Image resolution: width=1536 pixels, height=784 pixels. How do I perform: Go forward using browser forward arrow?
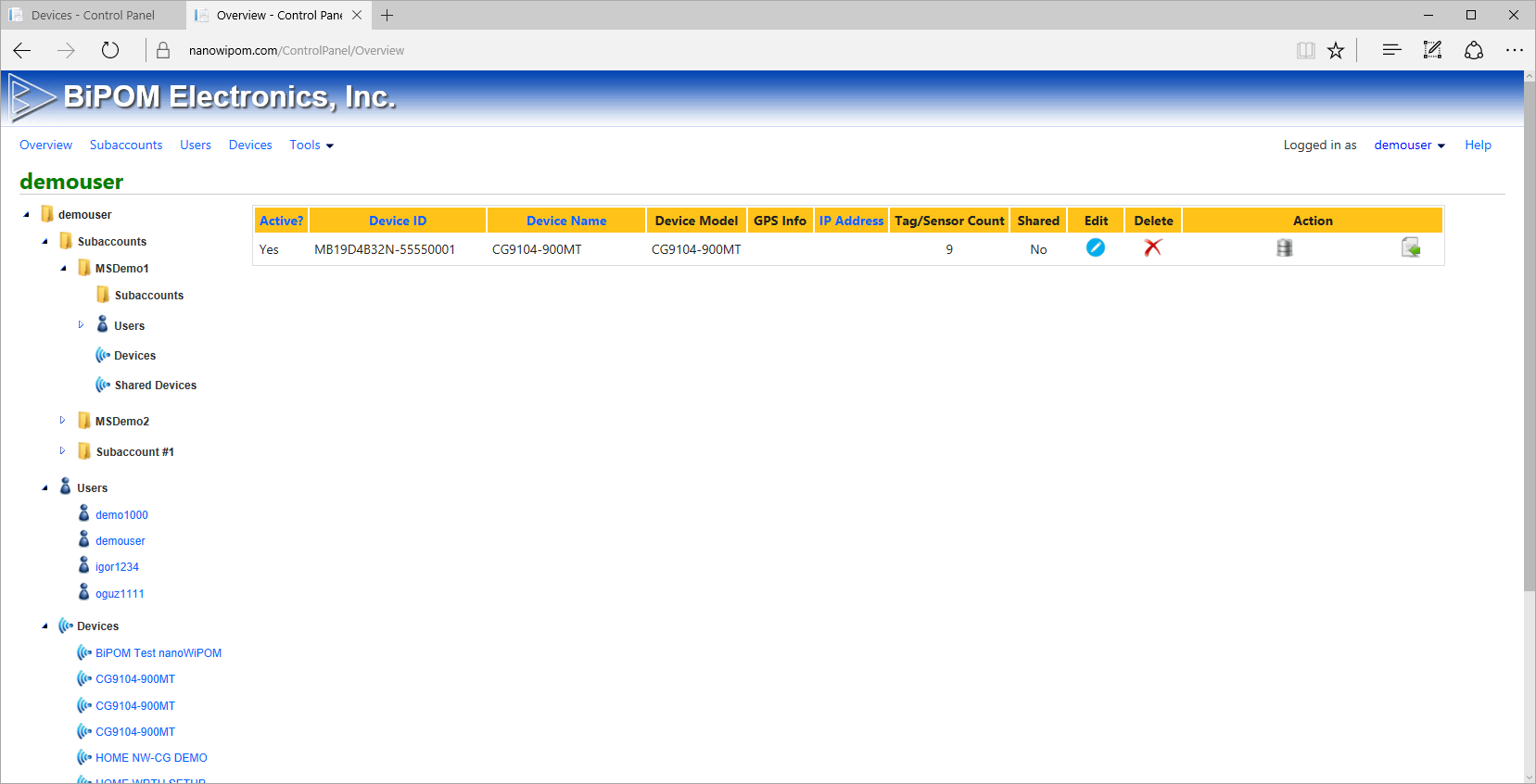(x=66, y=50)
